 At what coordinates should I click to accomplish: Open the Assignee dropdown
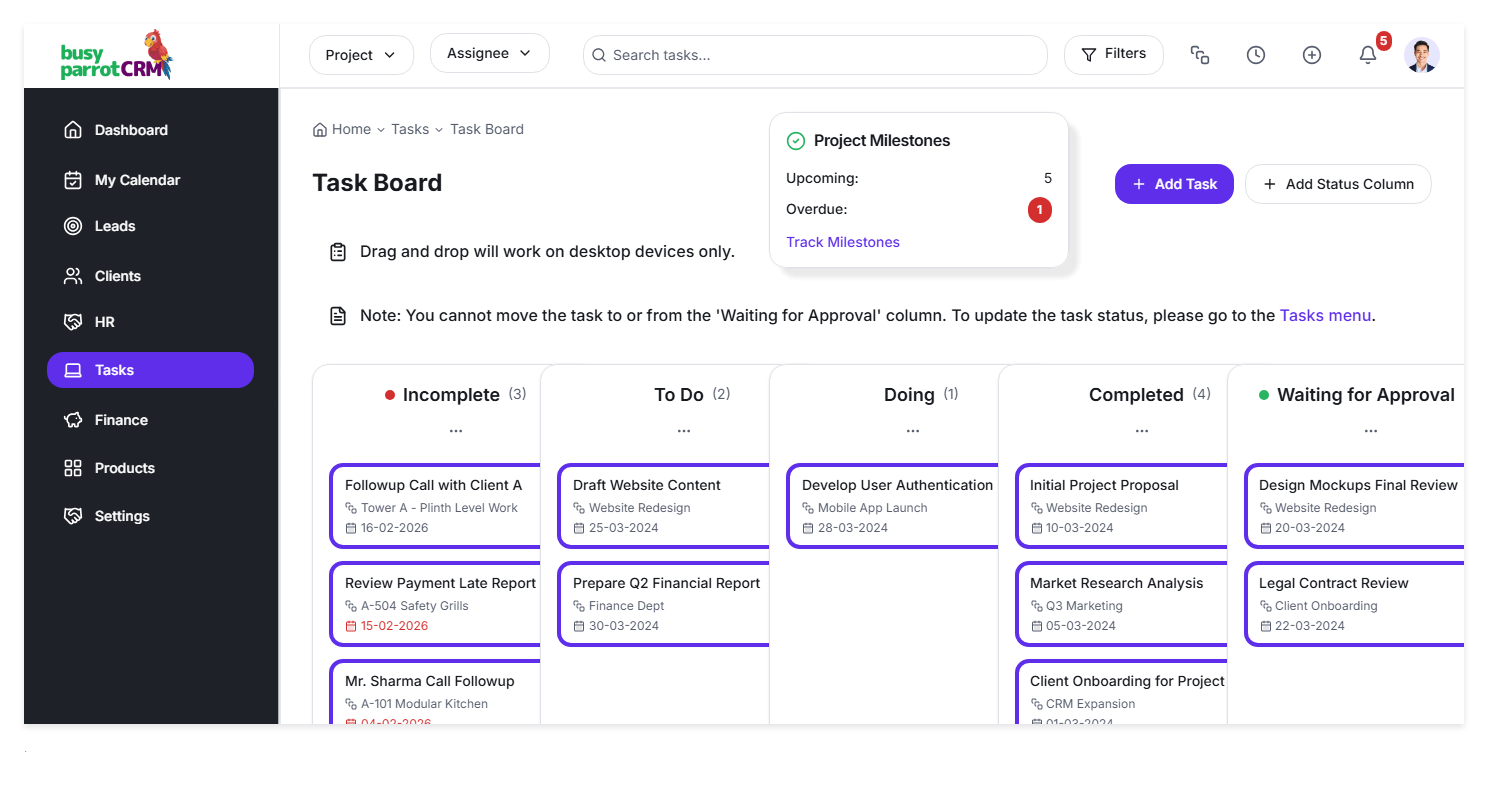click(489, 53)
